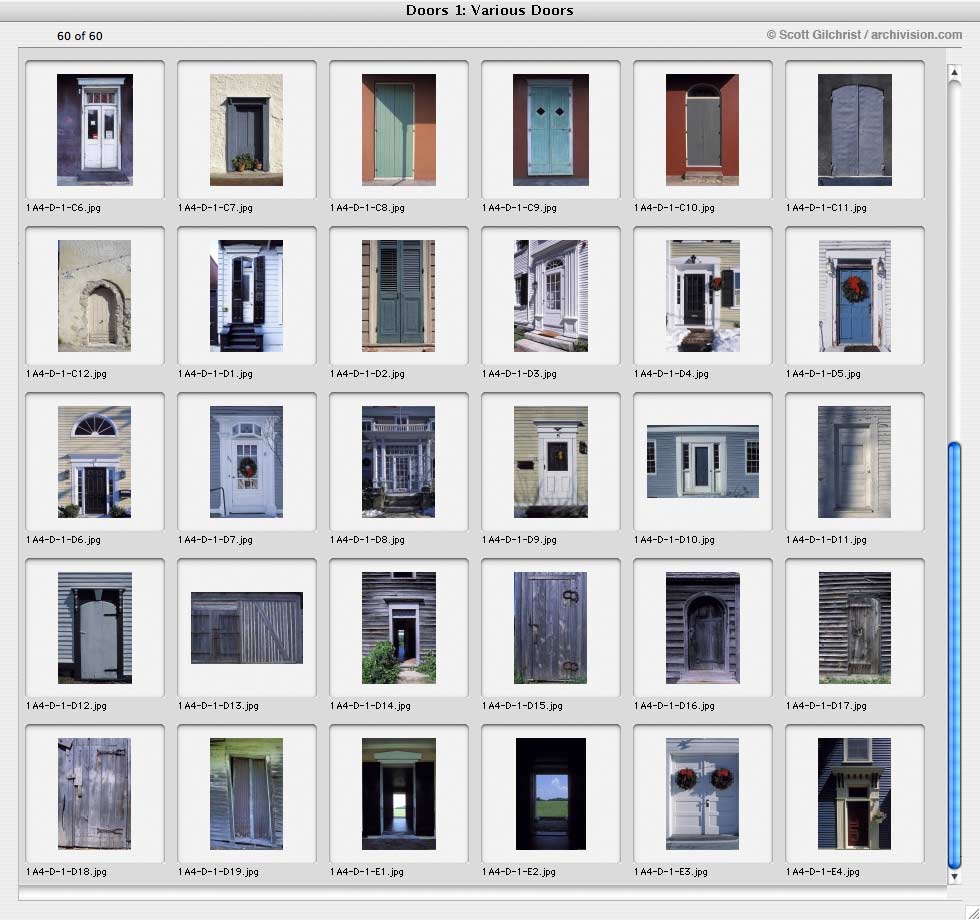Select thumbnail 1A4-D-1-D12.jpg
Image resolution: width=980 pixels, height=920 pixels.
(94, 628)
